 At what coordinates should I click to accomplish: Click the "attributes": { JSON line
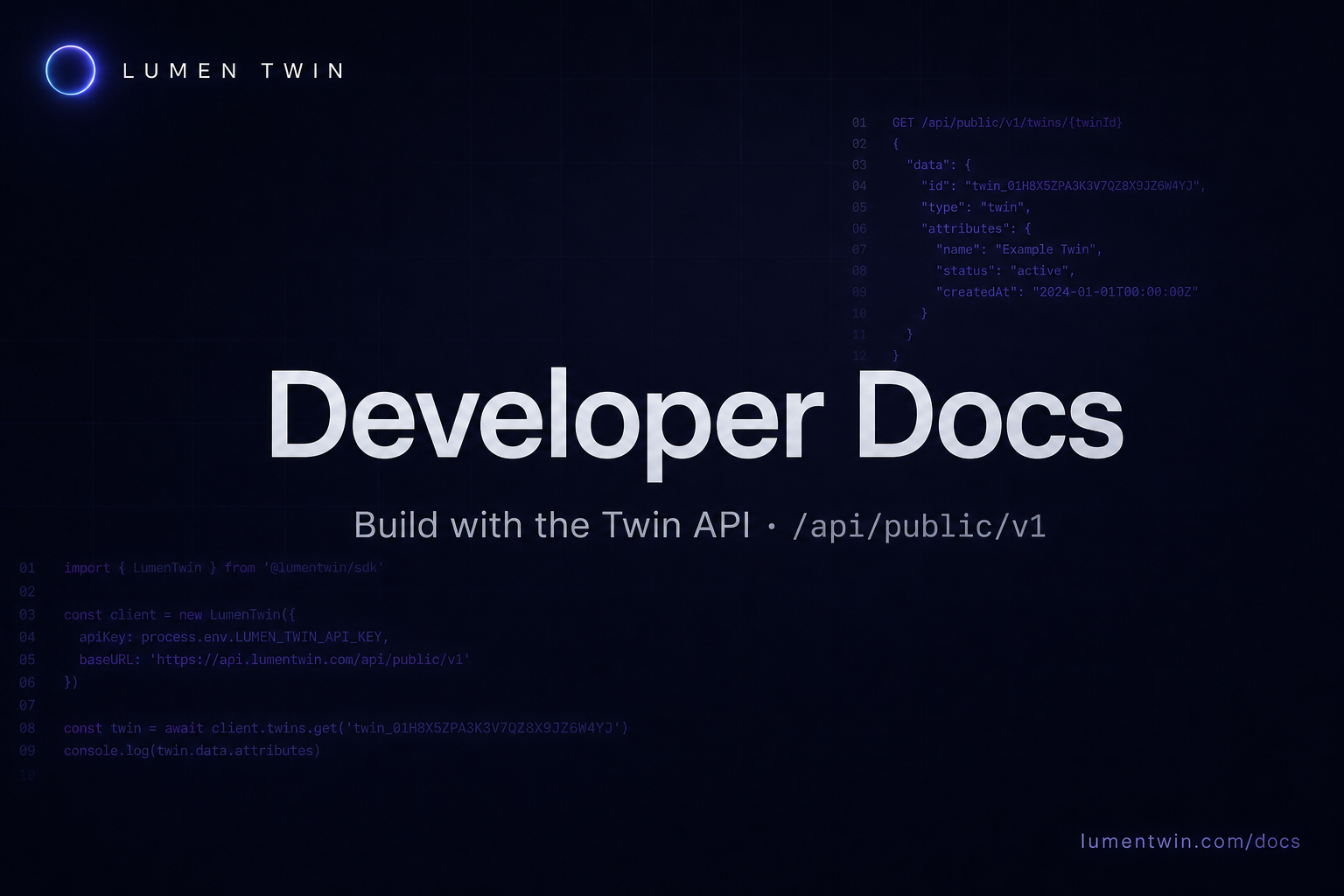(x=976, y=228)
